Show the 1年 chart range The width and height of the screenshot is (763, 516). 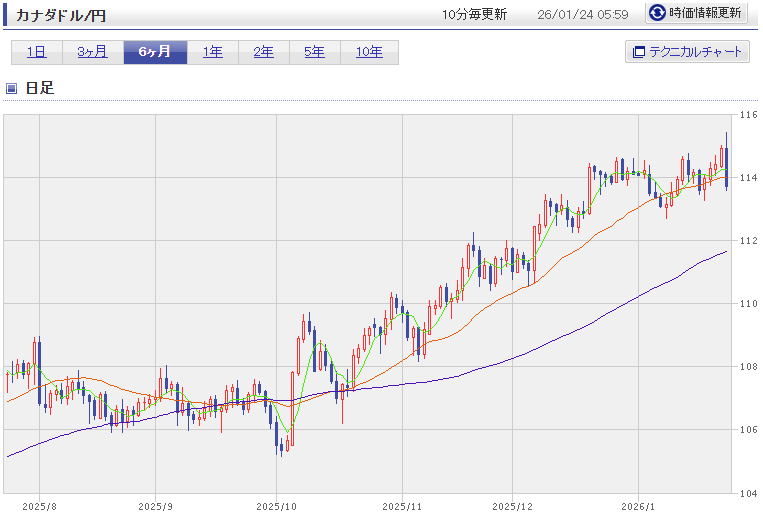[x=213, y=52]
